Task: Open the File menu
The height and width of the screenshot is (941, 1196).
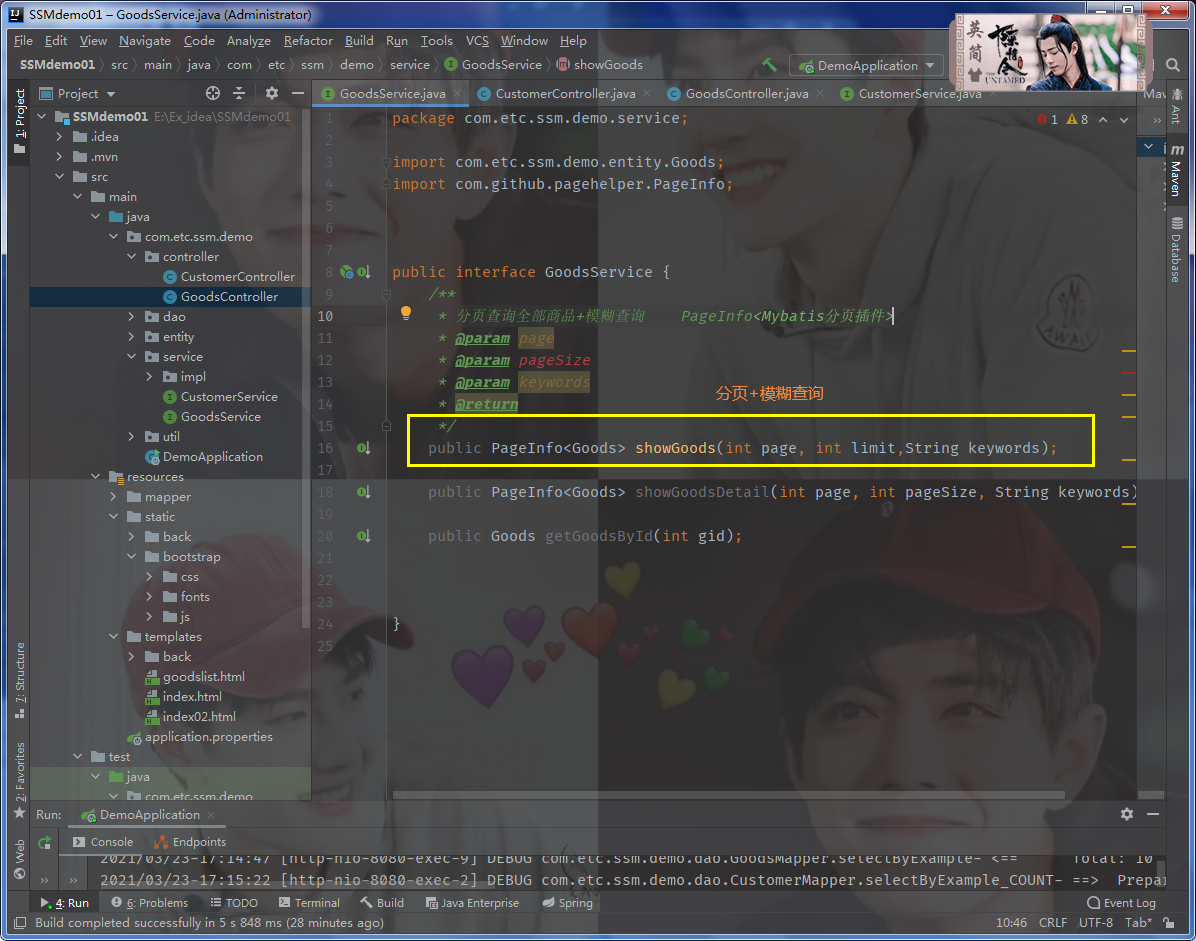Action: (23, 40)
